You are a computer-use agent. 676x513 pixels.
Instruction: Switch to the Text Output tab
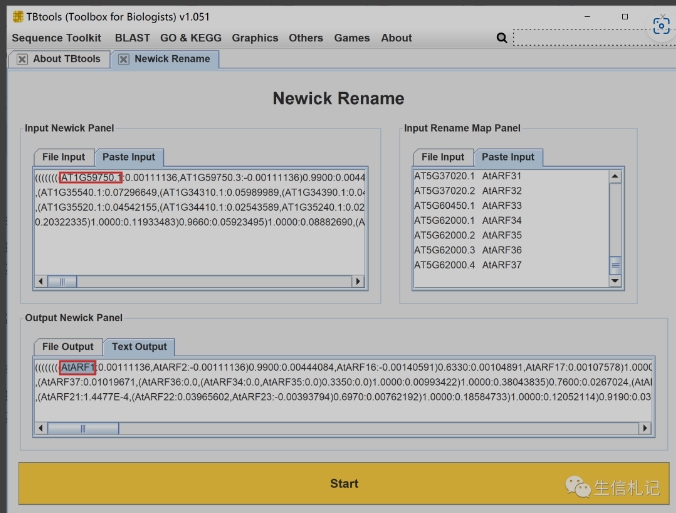(139, 347)
